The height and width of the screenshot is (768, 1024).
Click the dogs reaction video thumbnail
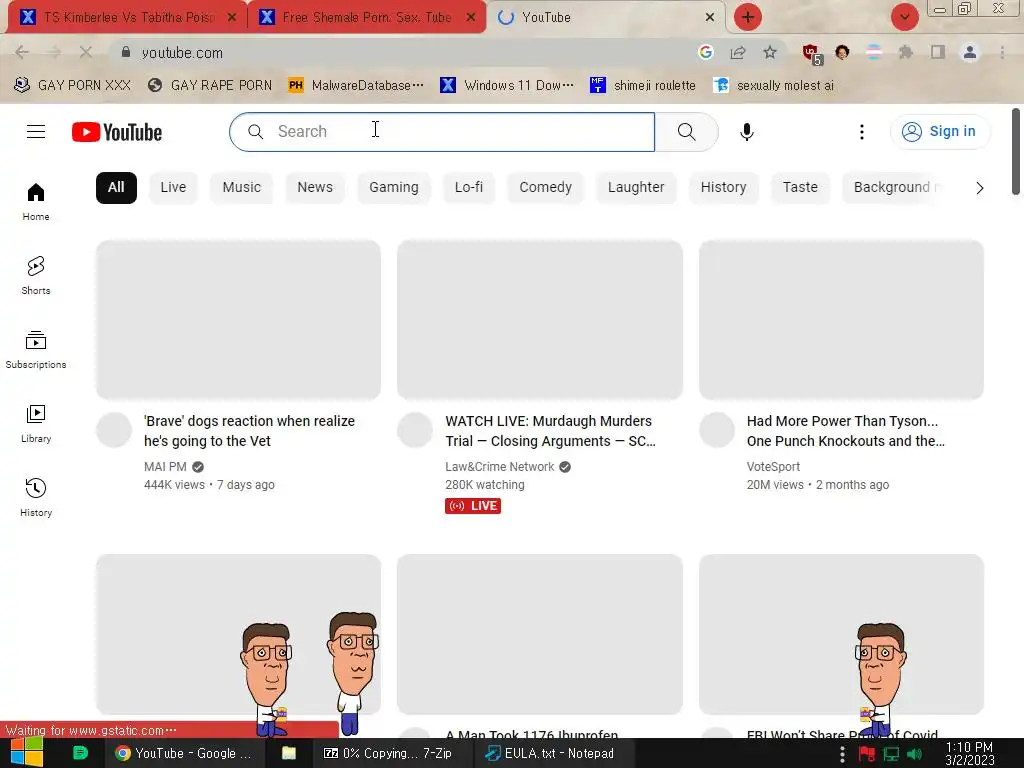238,319
